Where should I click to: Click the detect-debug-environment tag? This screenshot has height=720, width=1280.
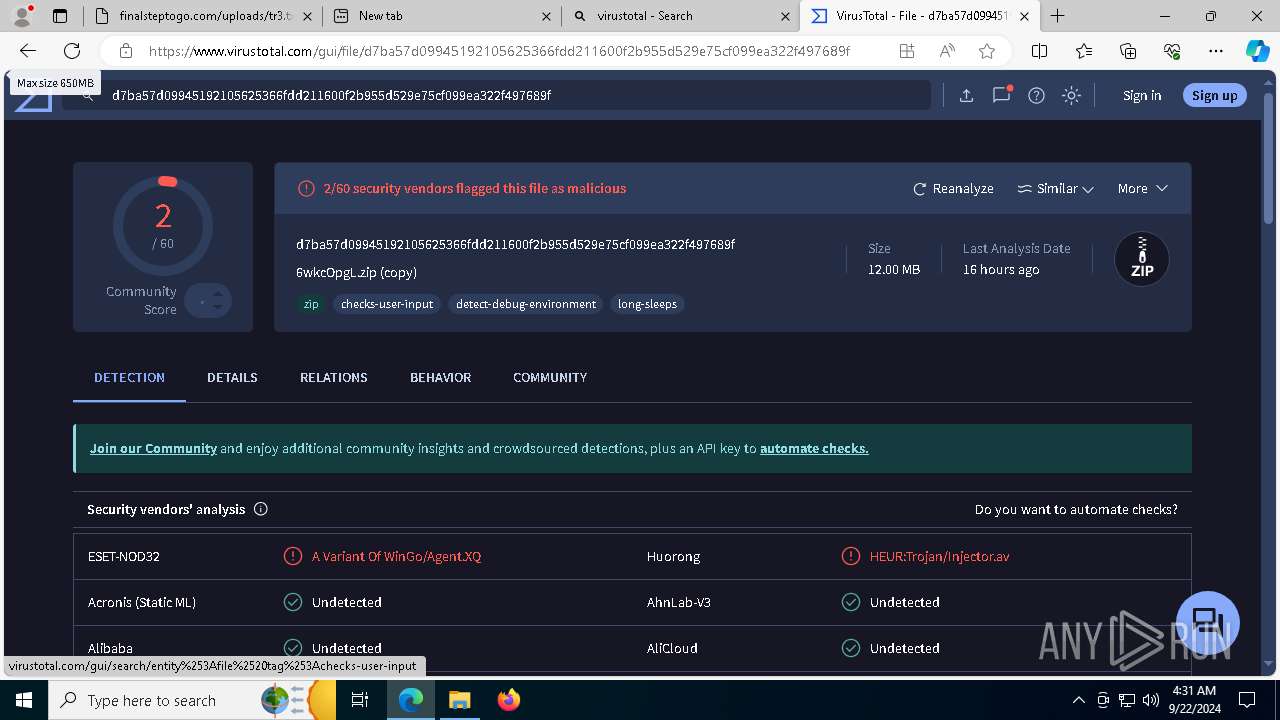(x=526, y=304)
